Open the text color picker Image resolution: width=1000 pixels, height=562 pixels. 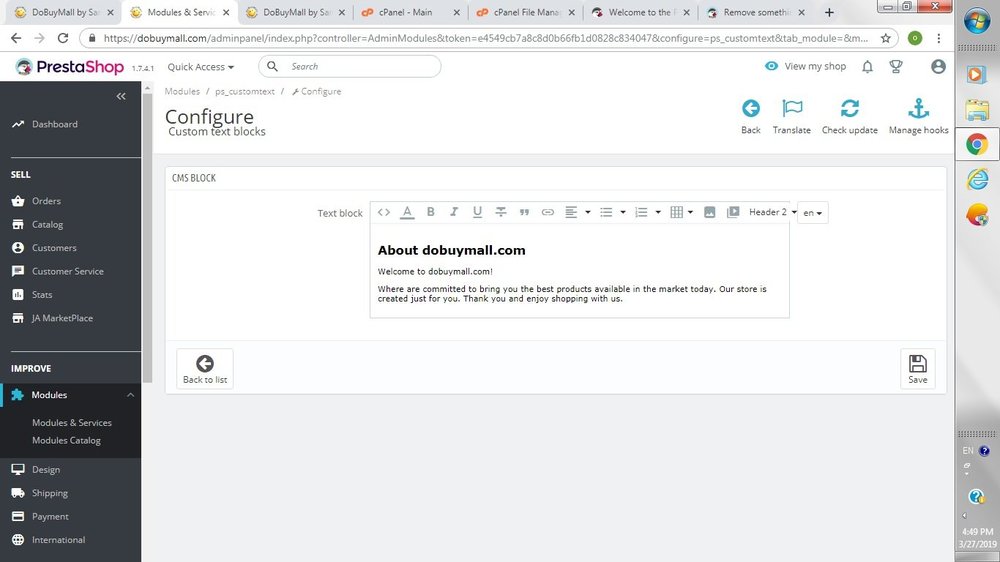click(x=407, y=212)
